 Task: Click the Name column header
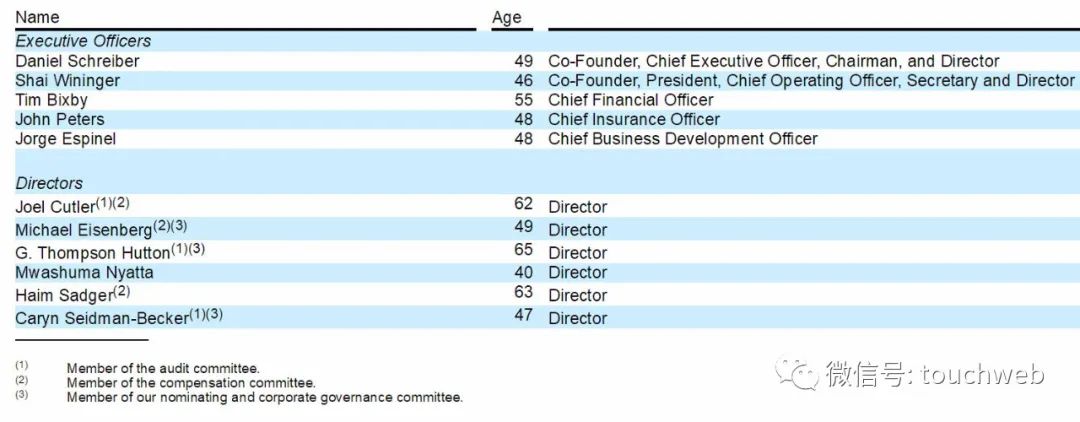(37, 17)
